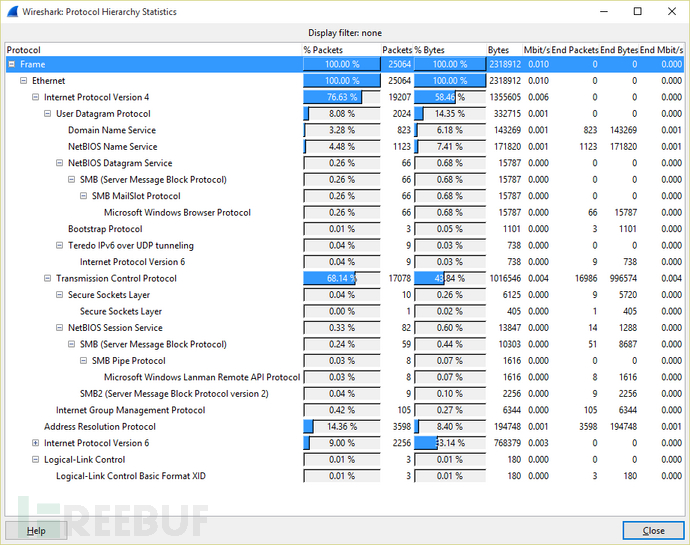Click the 14.36 % packets bar for ARP
690x545 pixels.
341,427
